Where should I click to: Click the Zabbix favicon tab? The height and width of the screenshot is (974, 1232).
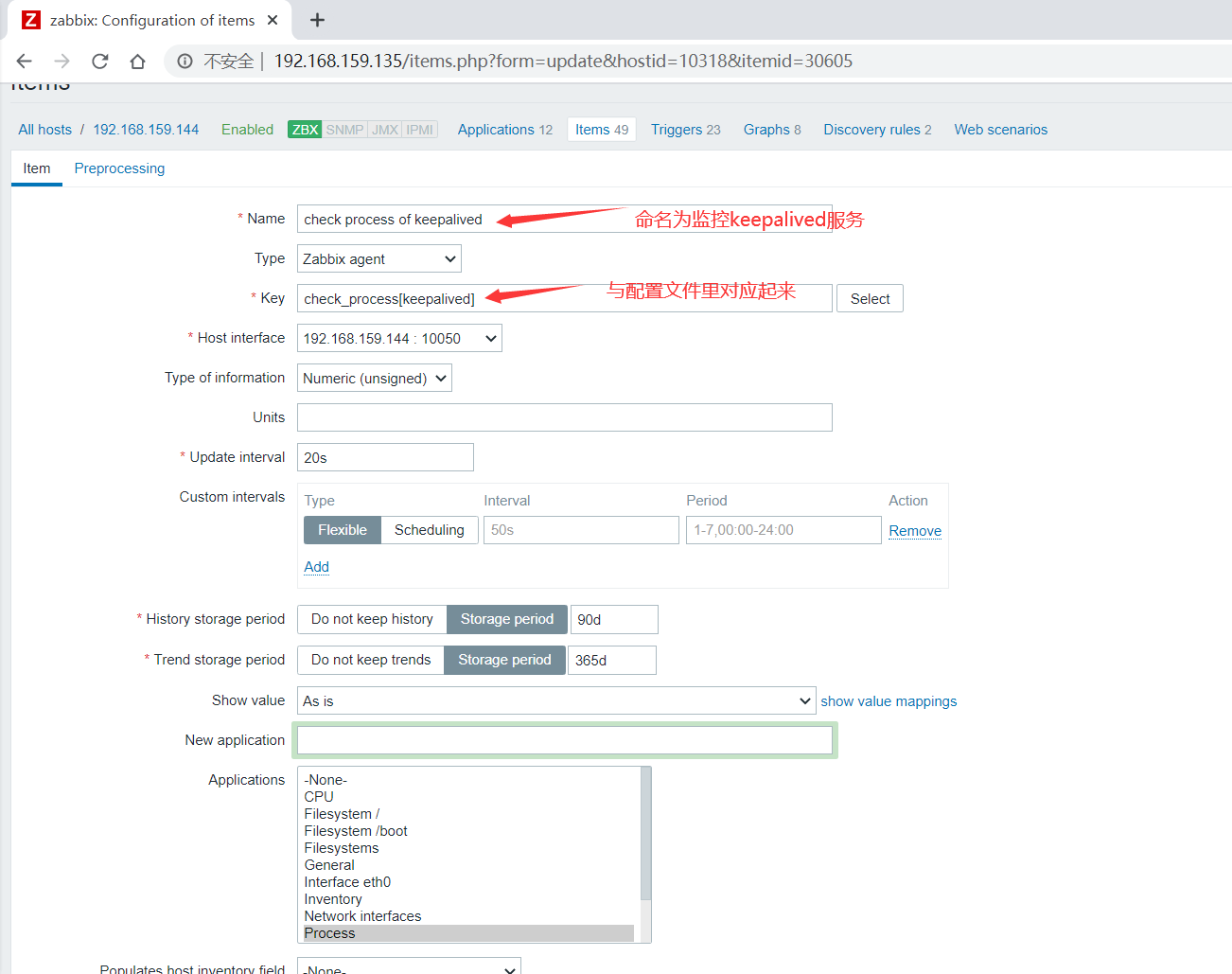[31, 20]
